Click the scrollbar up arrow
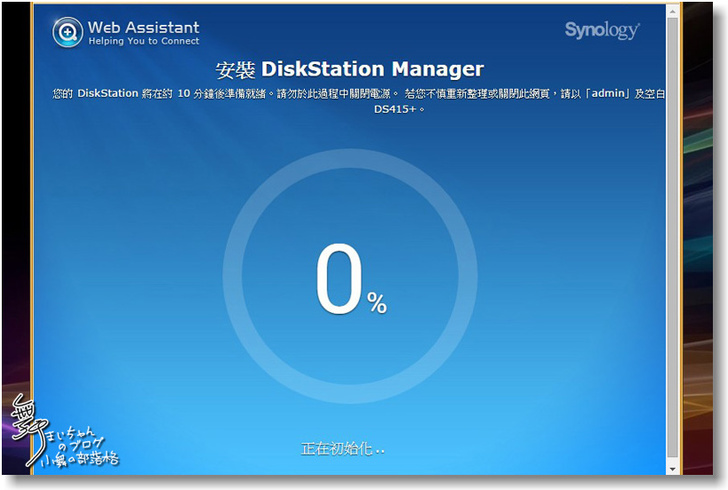 click(672, 11)
